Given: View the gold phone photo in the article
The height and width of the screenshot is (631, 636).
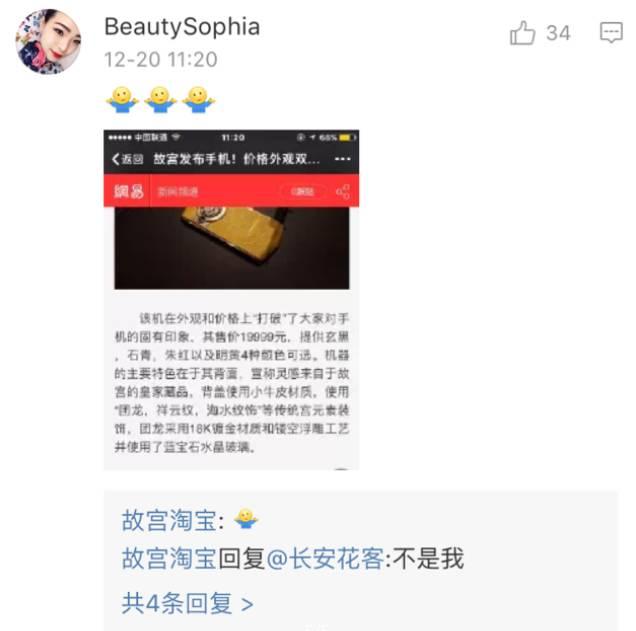Looking at the screenshot, I should click(232, 248).
